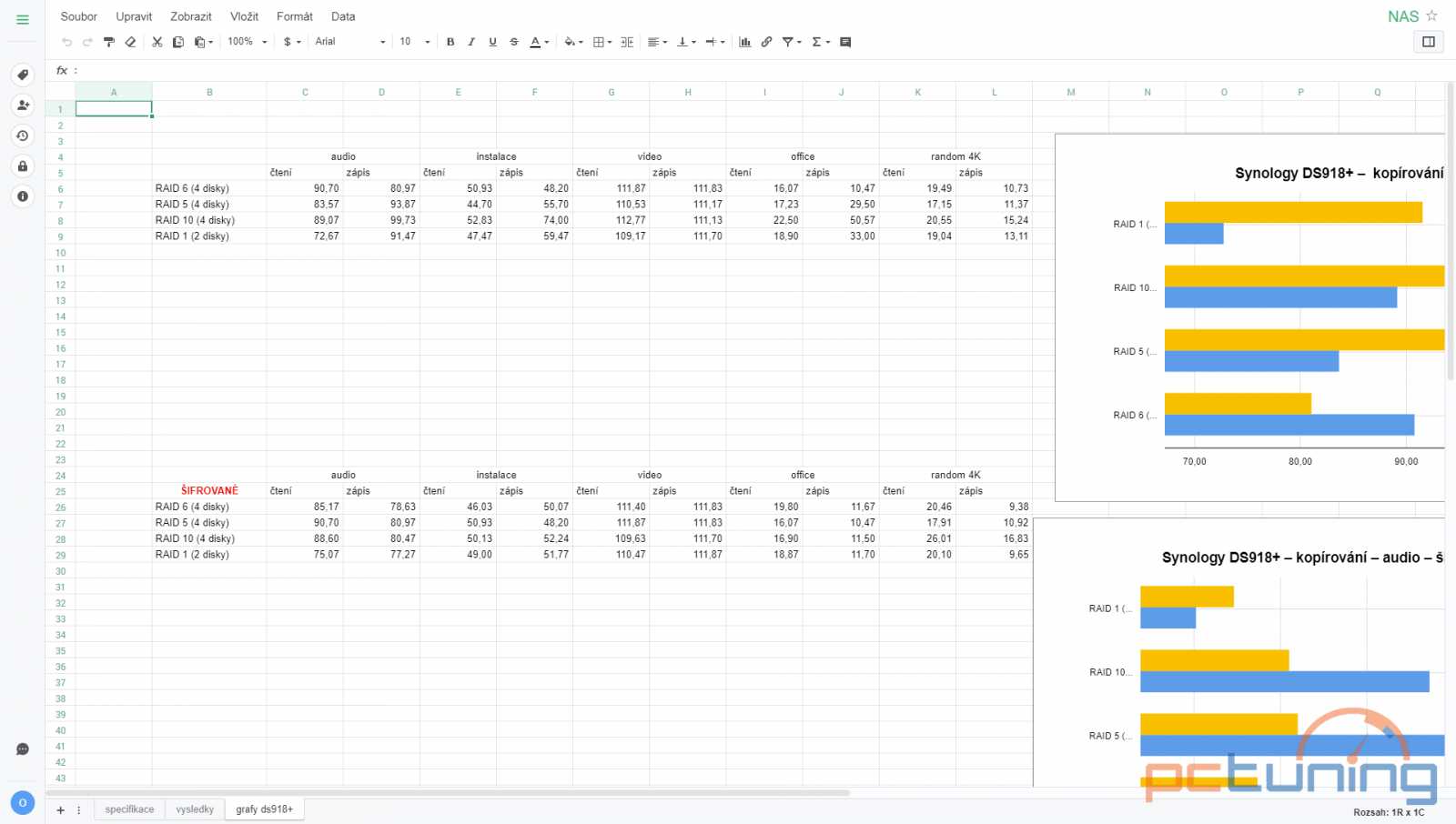Toggle underline formatting
The height and width of the screenshot is (824, 1456).
point(492,42)
